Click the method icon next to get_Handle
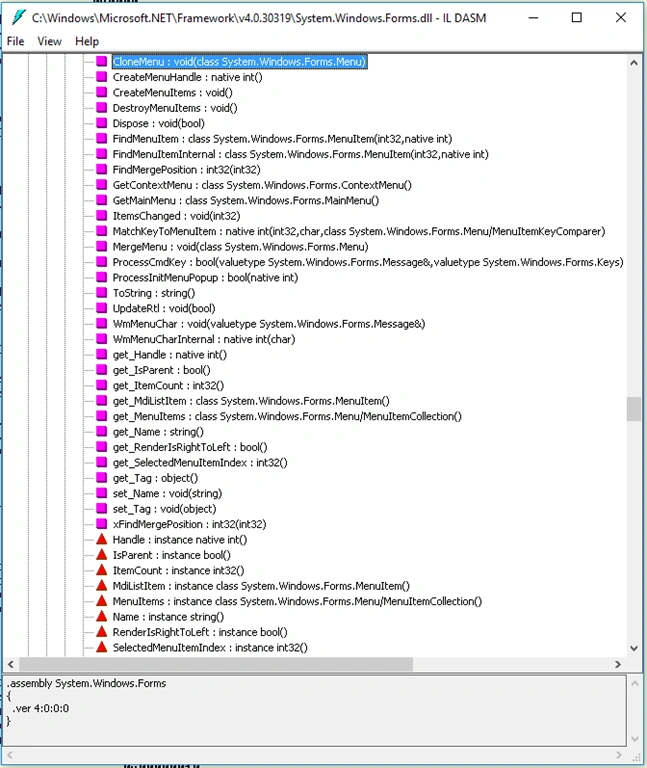This screenshot has height=768, width=647. tap(101, 355)
